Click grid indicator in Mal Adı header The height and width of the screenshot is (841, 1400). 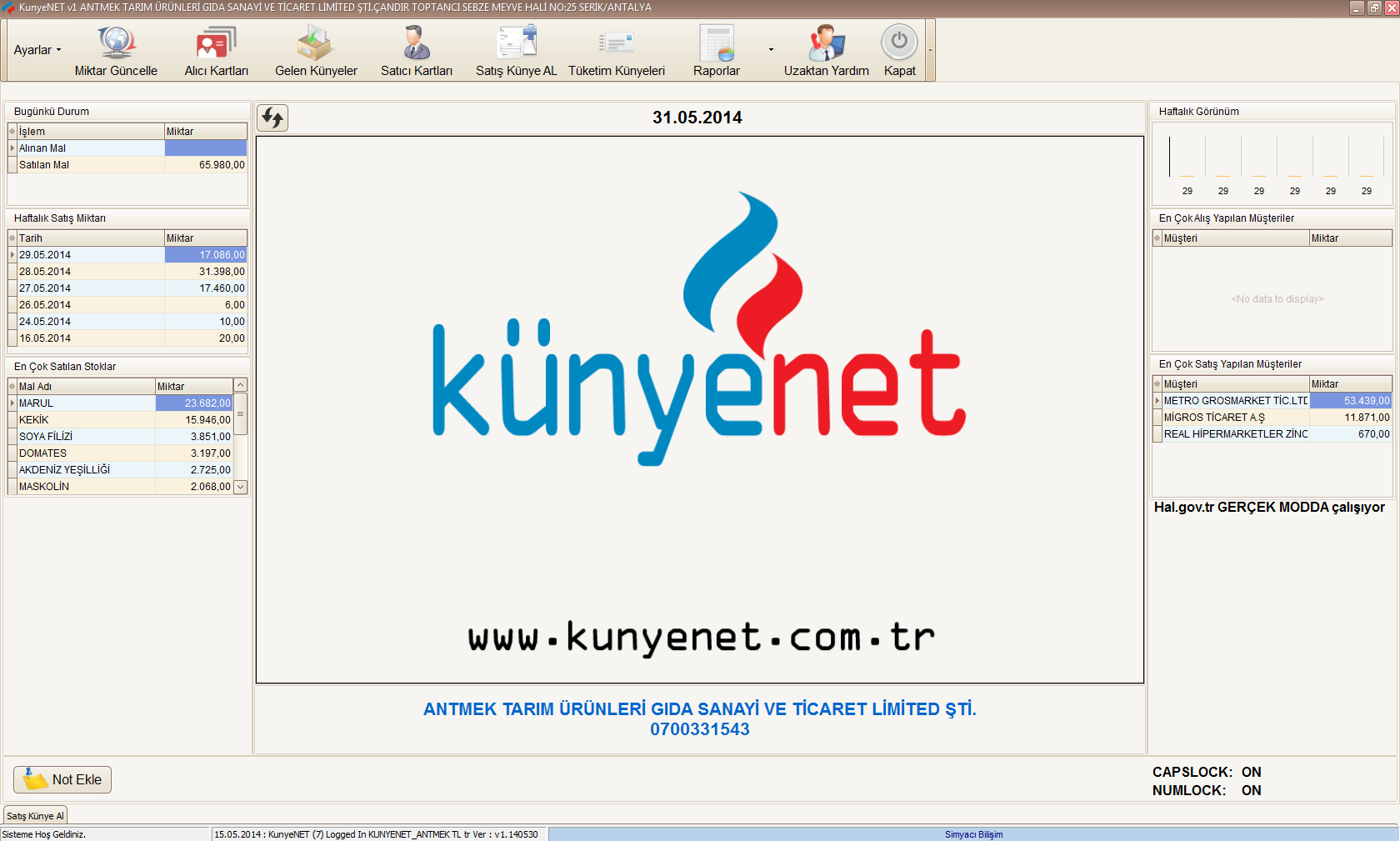(12, 387)
